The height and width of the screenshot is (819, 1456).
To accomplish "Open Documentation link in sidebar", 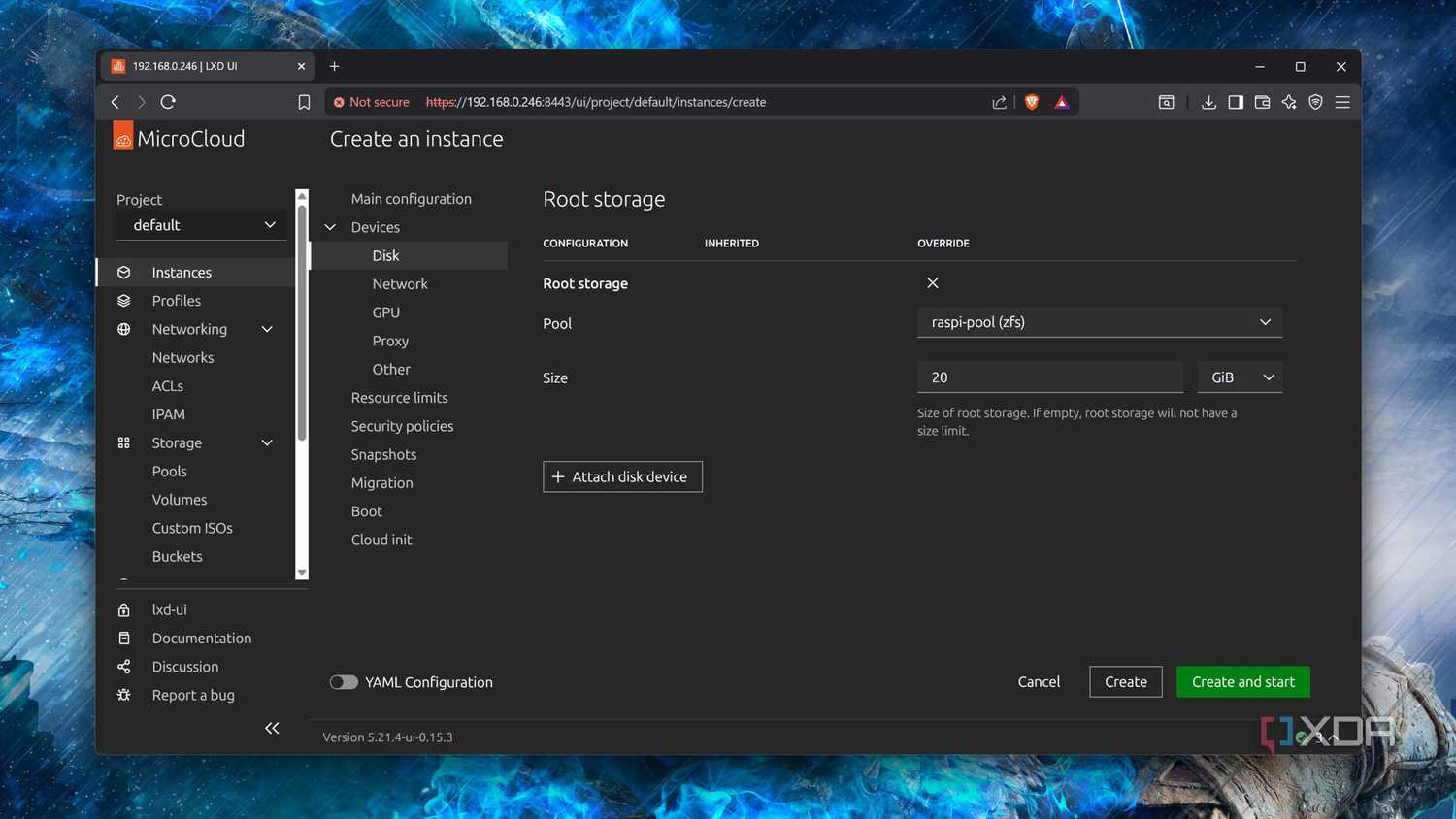I will point(201,639).
